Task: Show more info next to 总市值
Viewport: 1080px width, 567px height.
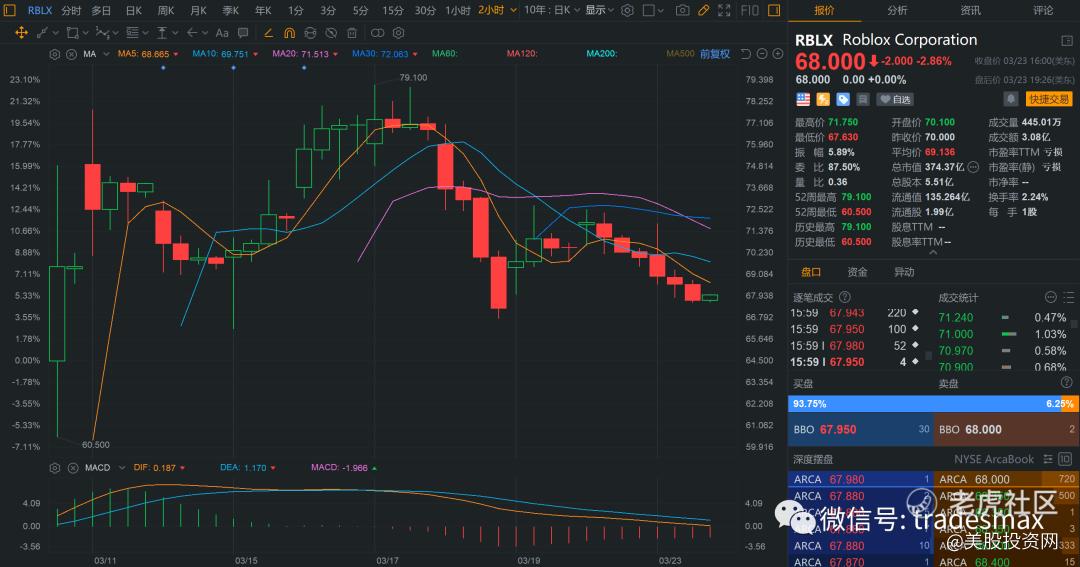Action: tap(973, 167)
